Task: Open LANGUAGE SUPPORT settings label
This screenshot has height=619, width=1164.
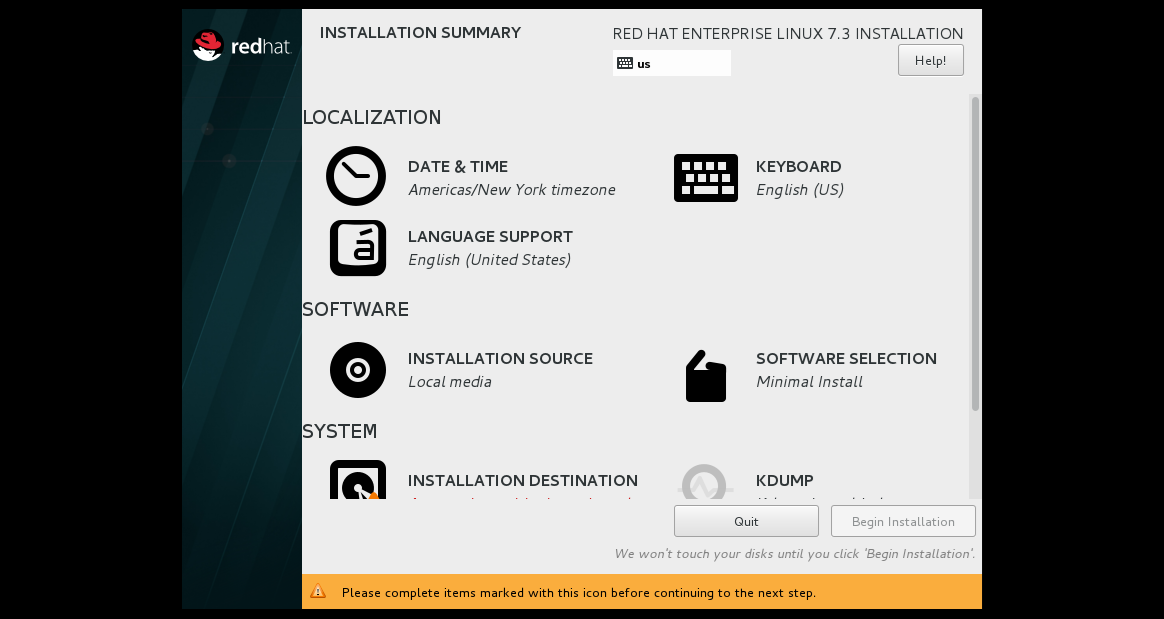Action: [490, 236]
